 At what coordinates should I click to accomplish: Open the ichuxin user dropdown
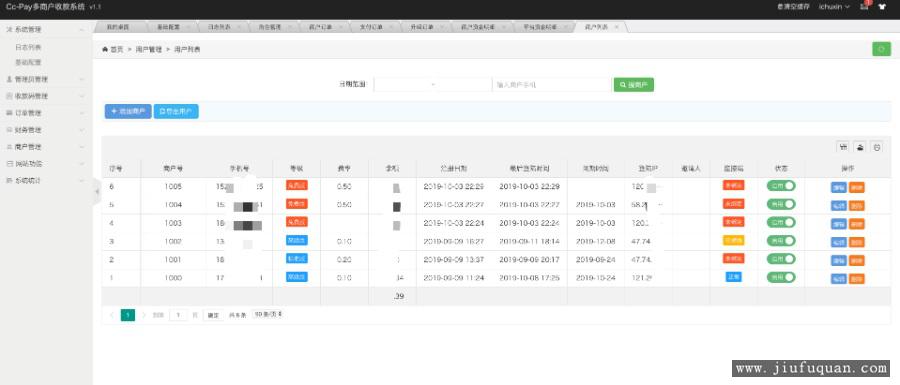[x=834, y=7]
